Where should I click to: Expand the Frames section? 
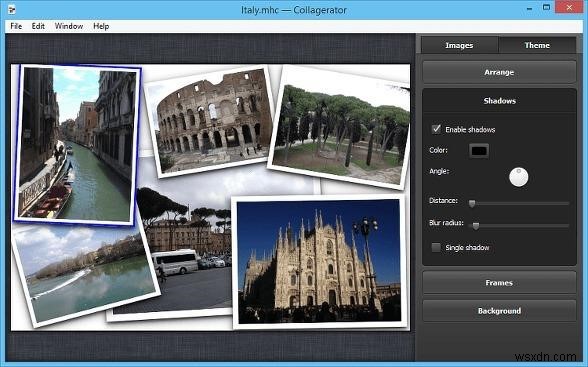click(x=499, y=283)
